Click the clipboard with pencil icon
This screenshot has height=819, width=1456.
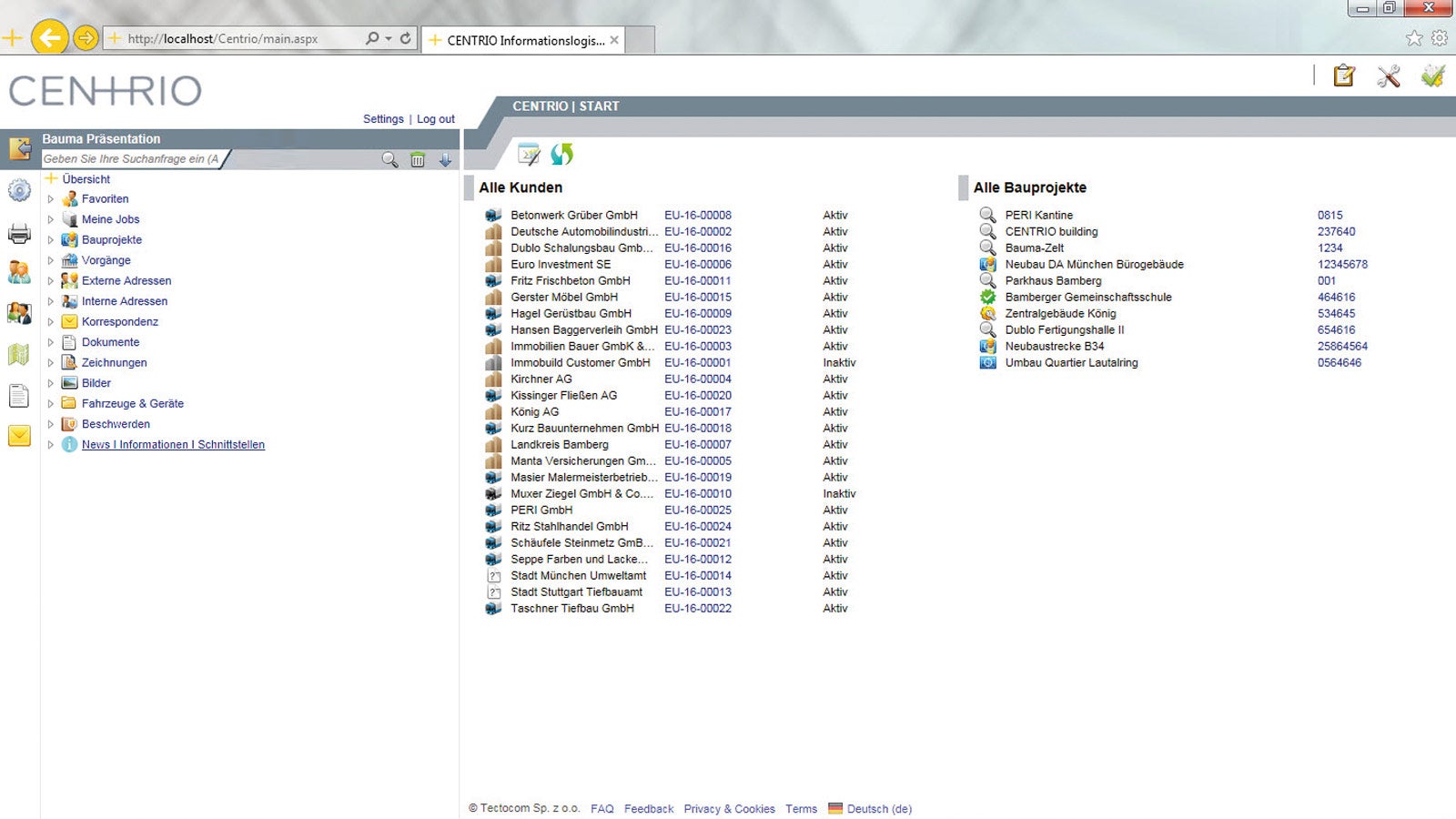point(1344,76)
